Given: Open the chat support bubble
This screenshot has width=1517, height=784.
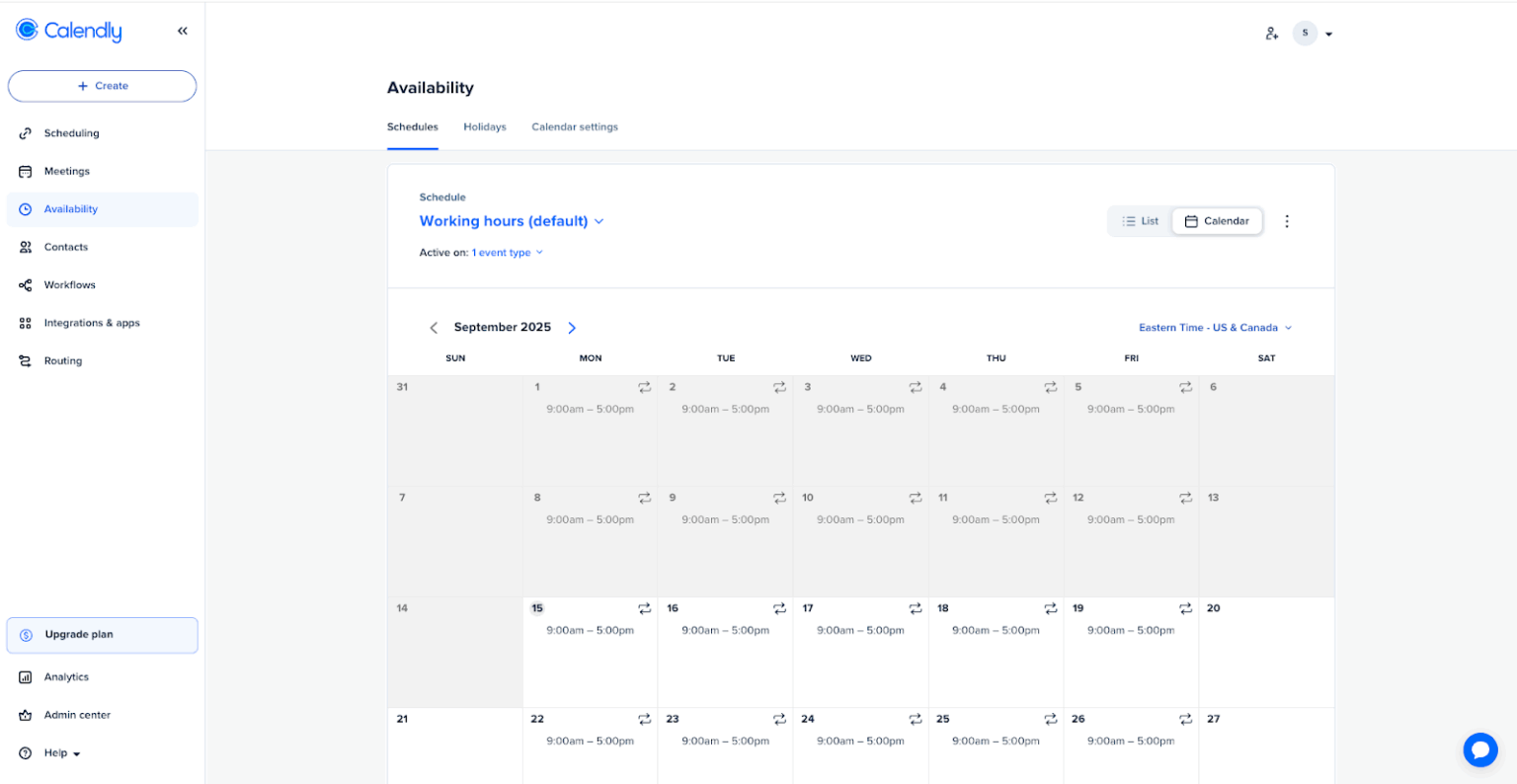Looking at the screenshot, I should point(1480,750).
